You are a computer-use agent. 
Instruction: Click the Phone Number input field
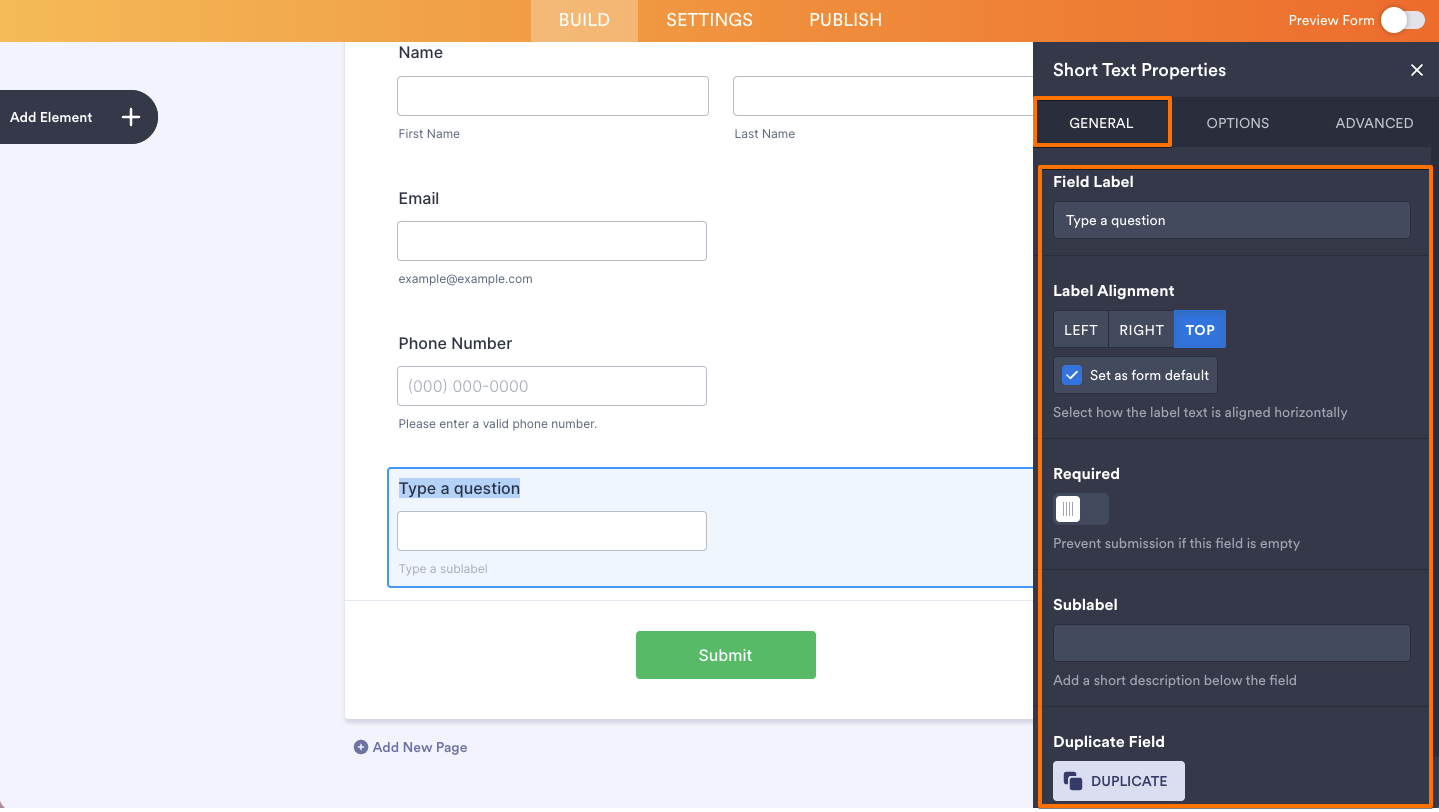tap(552, 386)
